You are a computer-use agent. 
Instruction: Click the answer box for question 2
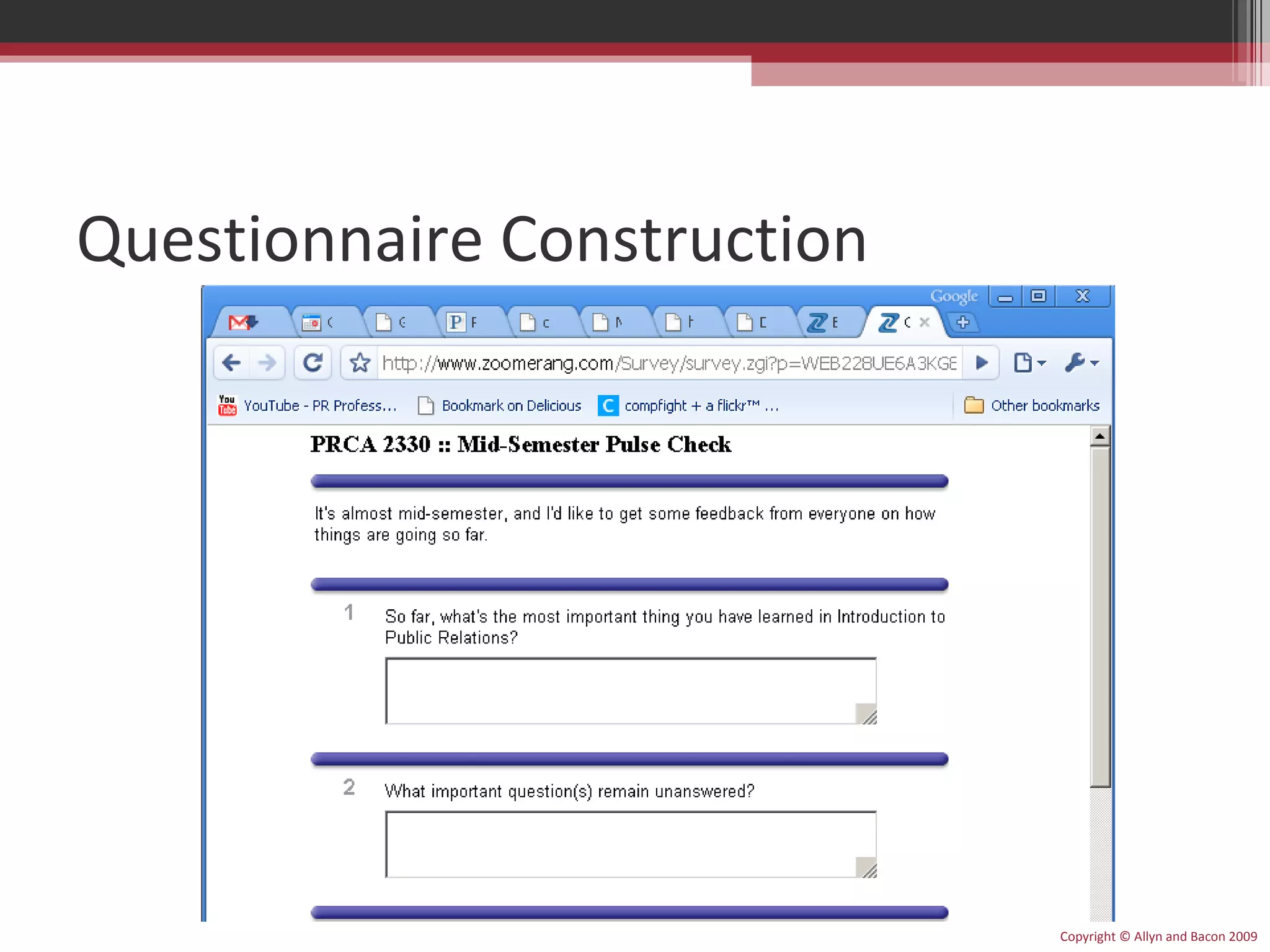click(x=631, y=844)
